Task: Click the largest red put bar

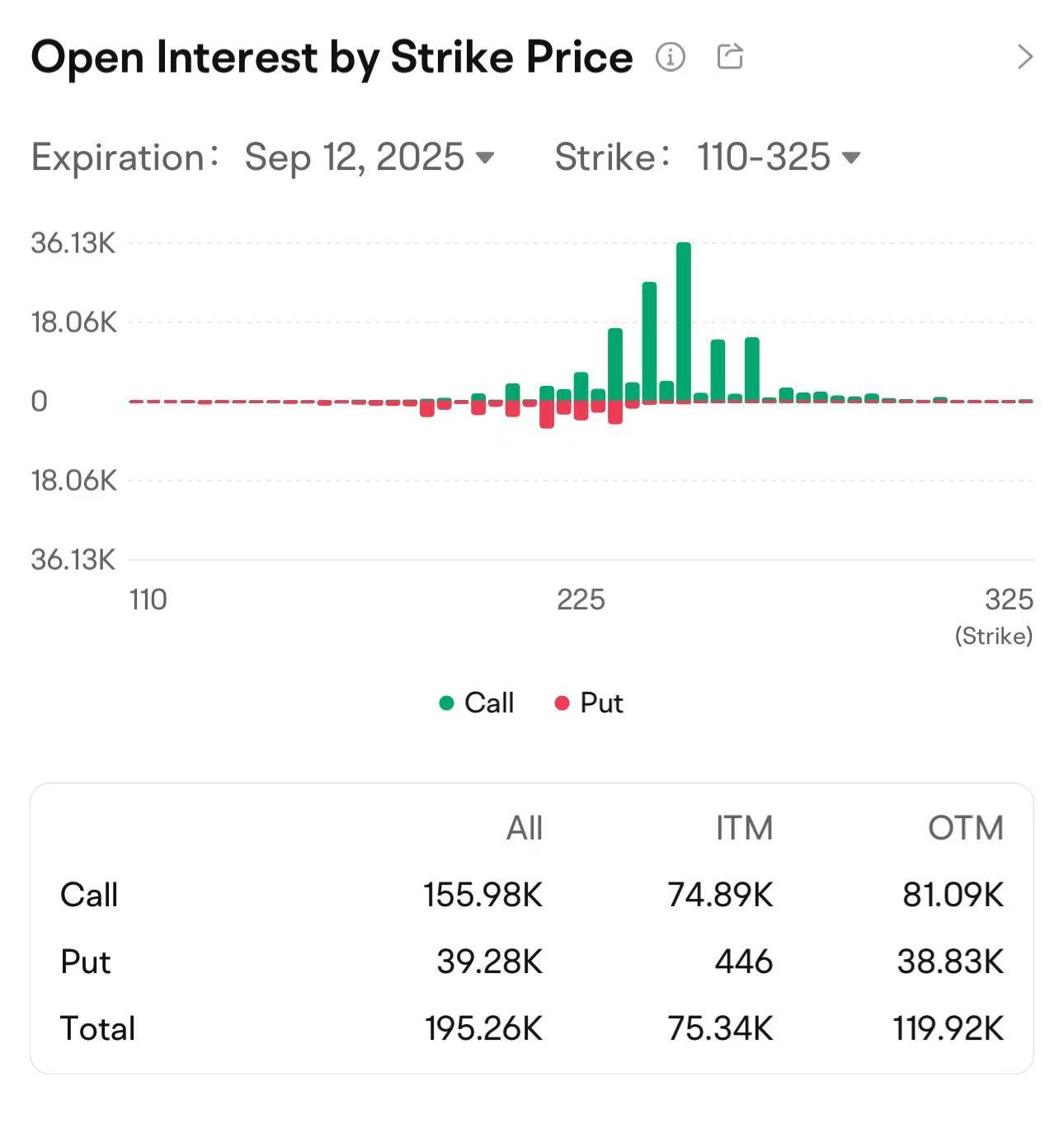Action: click(546, 415)
